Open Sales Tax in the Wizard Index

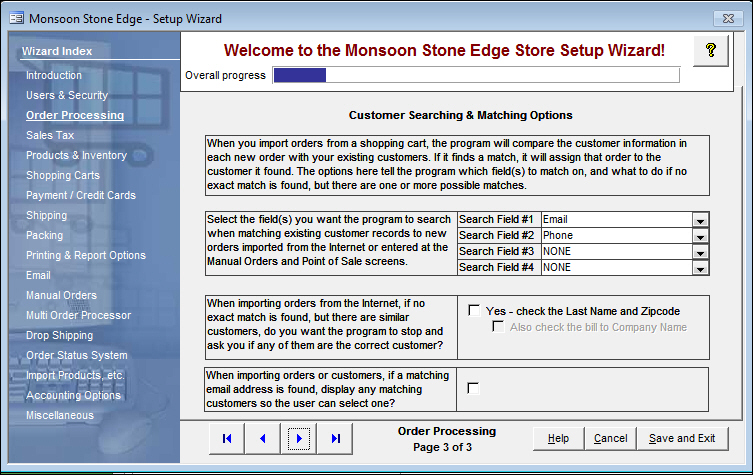click(50, 135)
